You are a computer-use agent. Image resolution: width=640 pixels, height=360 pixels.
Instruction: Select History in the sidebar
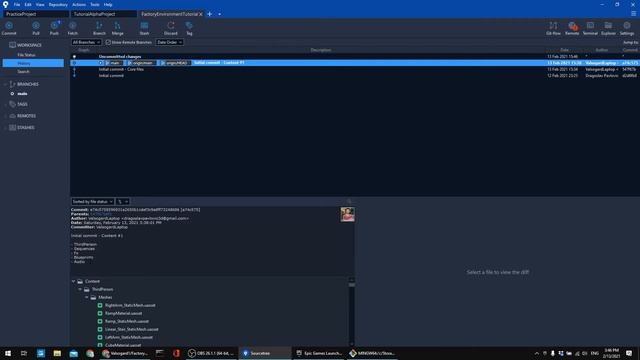pos(33,63)
